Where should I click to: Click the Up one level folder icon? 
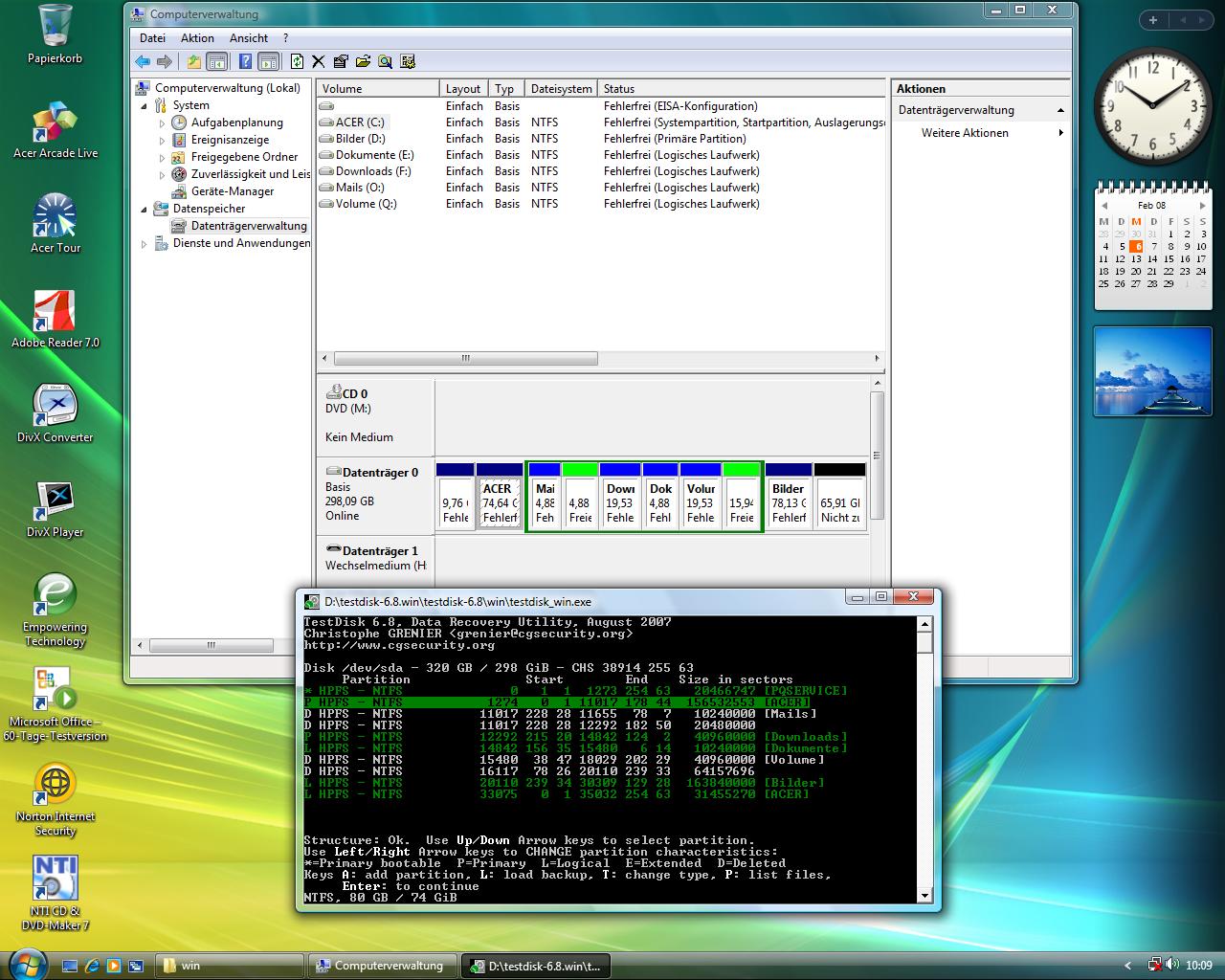click(194, 62)
